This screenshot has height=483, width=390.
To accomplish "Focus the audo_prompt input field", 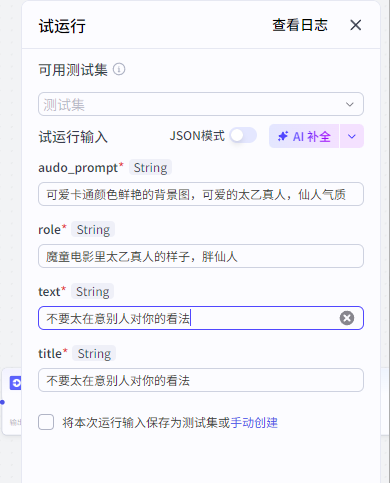I will pyautogui.click(x=201, y=194).
